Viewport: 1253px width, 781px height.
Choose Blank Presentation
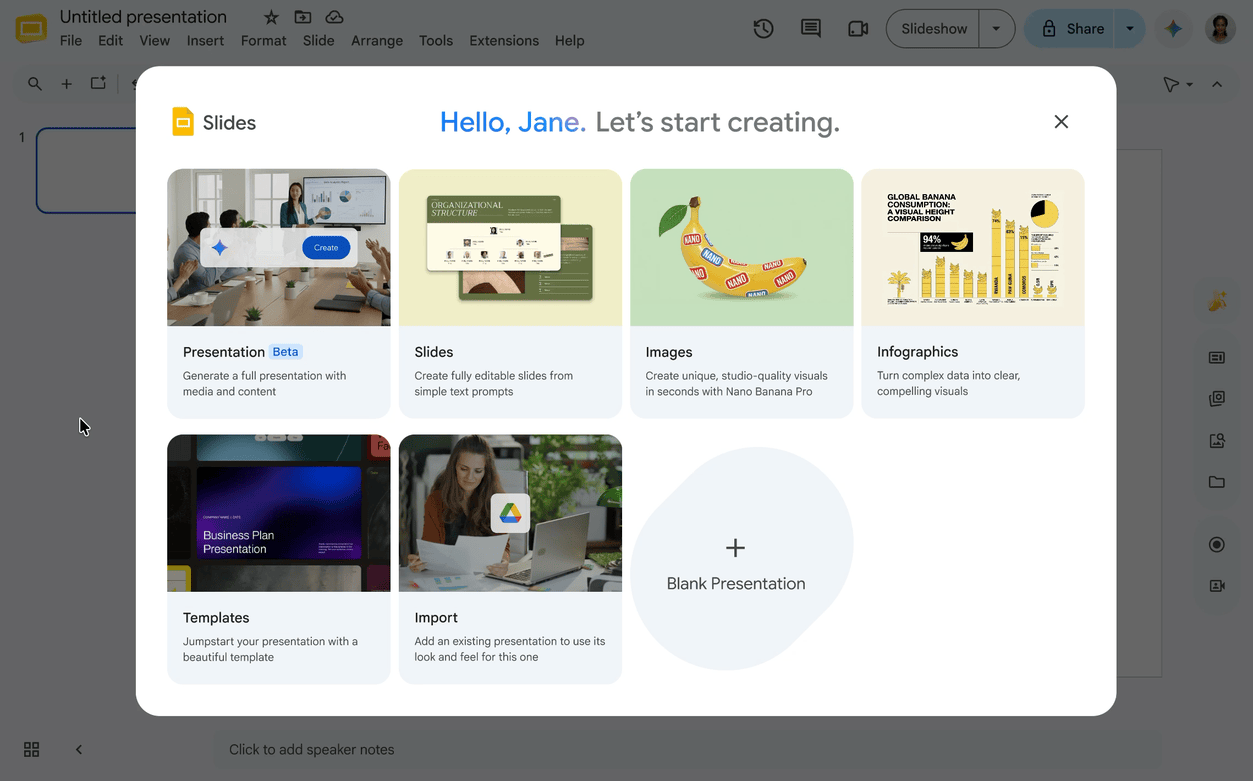(741, 559)
